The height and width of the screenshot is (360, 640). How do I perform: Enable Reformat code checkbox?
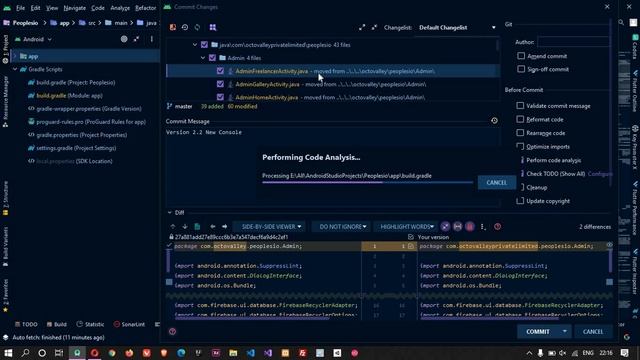(x=520, y=119)
